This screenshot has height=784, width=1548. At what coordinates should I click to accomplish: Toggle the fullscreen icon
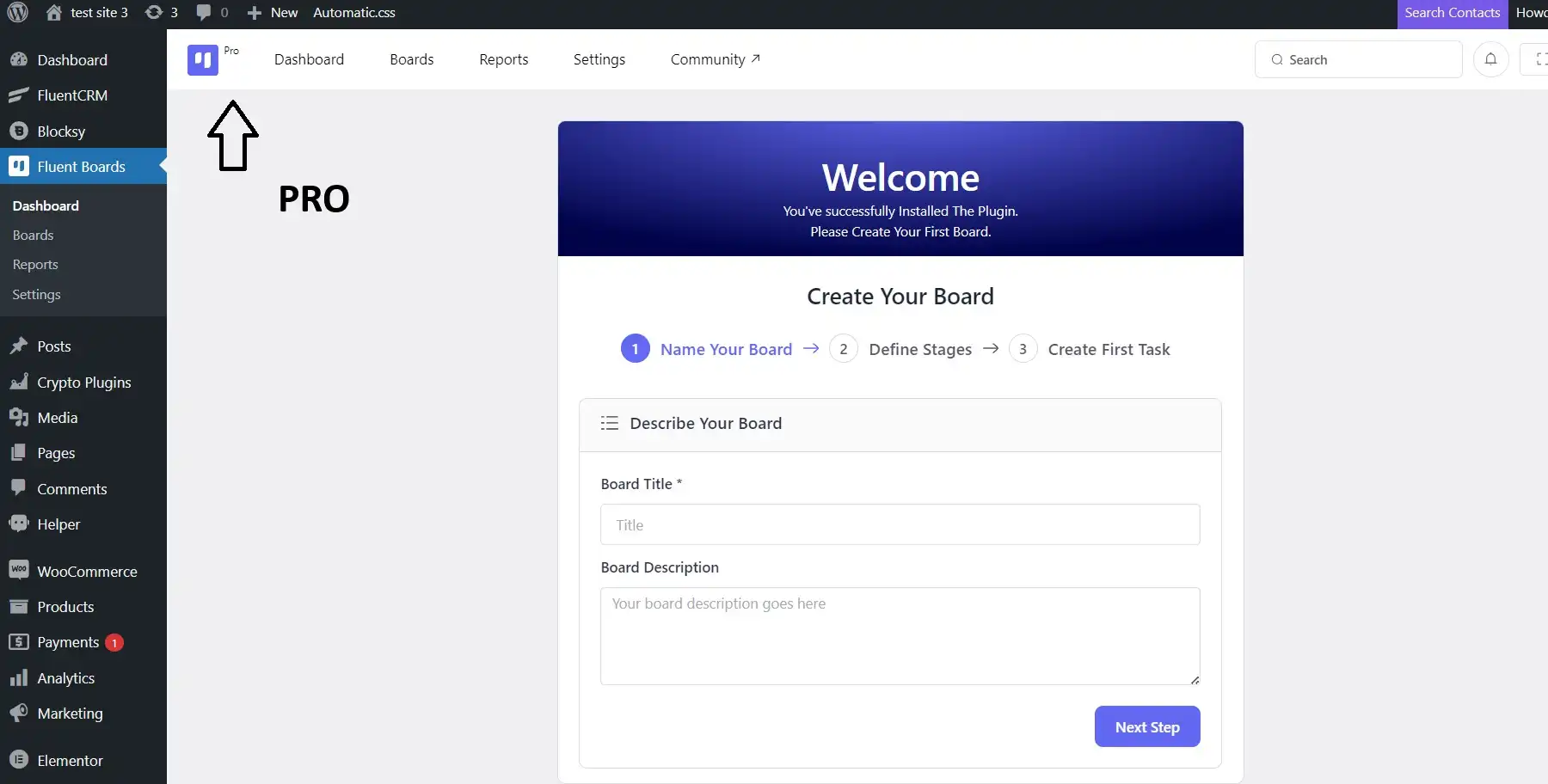(1539, 59)
